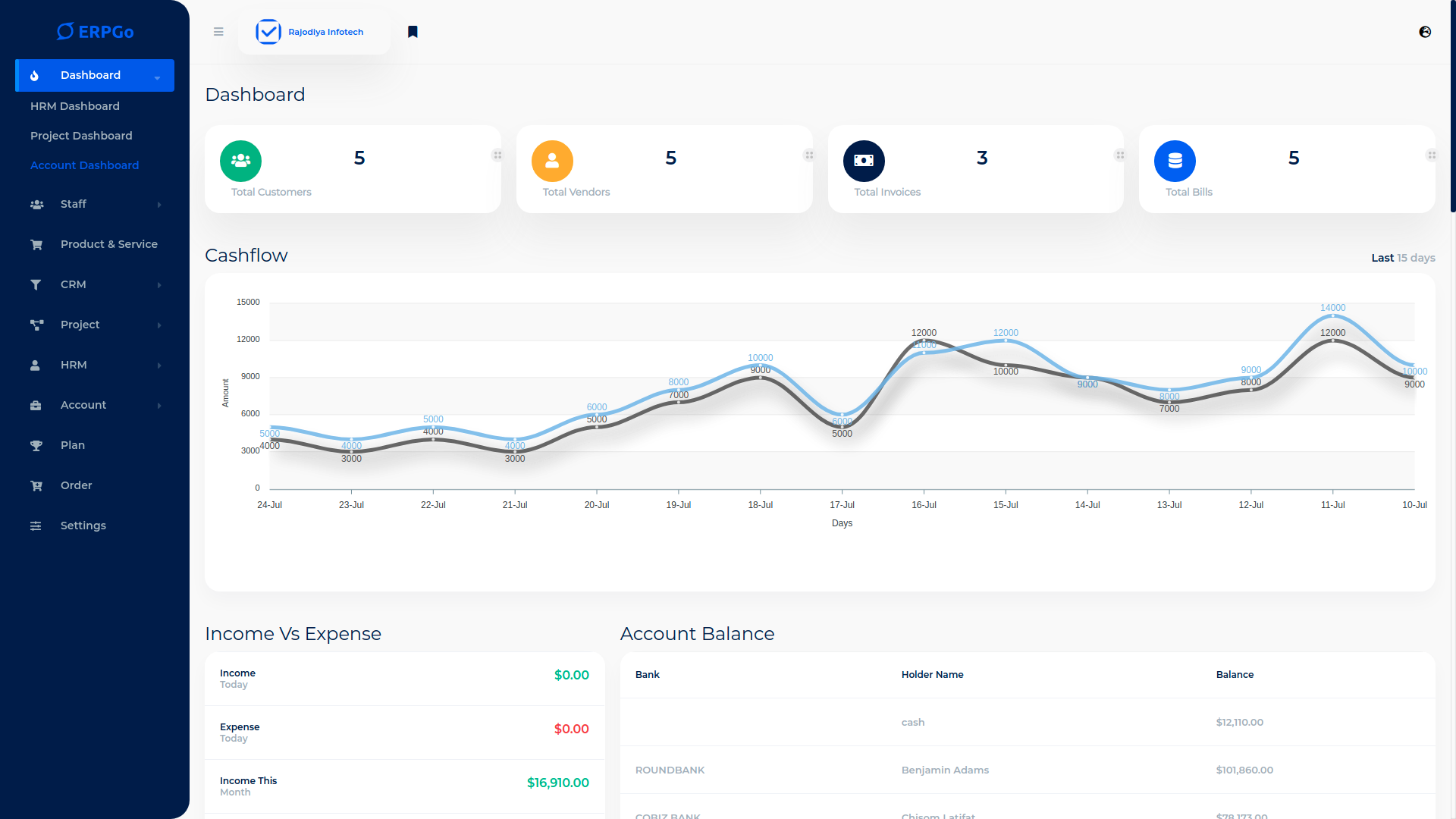The width and height of the screenshot is (1456, 819).
Task: Click the drag handle on Total Vendors card
Action: [809, 155]
